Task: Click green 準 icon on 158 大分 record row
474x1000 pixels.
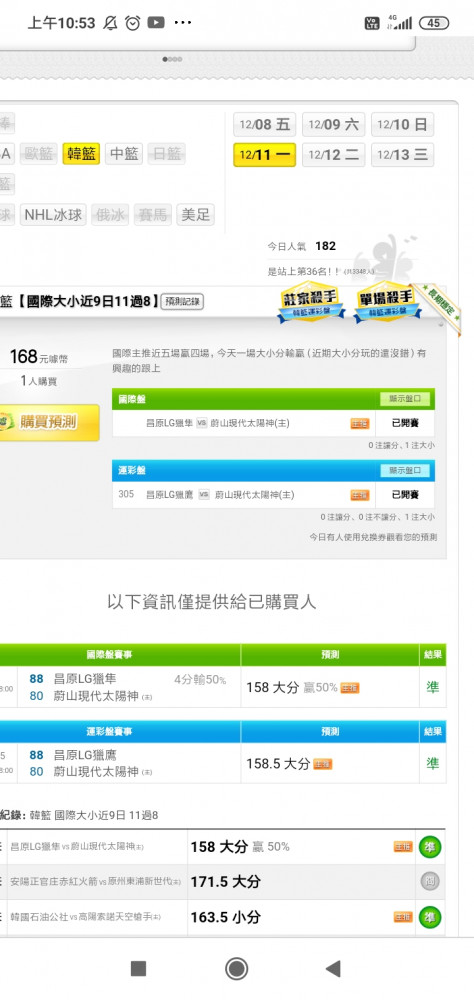Action: tap(430, 847)
